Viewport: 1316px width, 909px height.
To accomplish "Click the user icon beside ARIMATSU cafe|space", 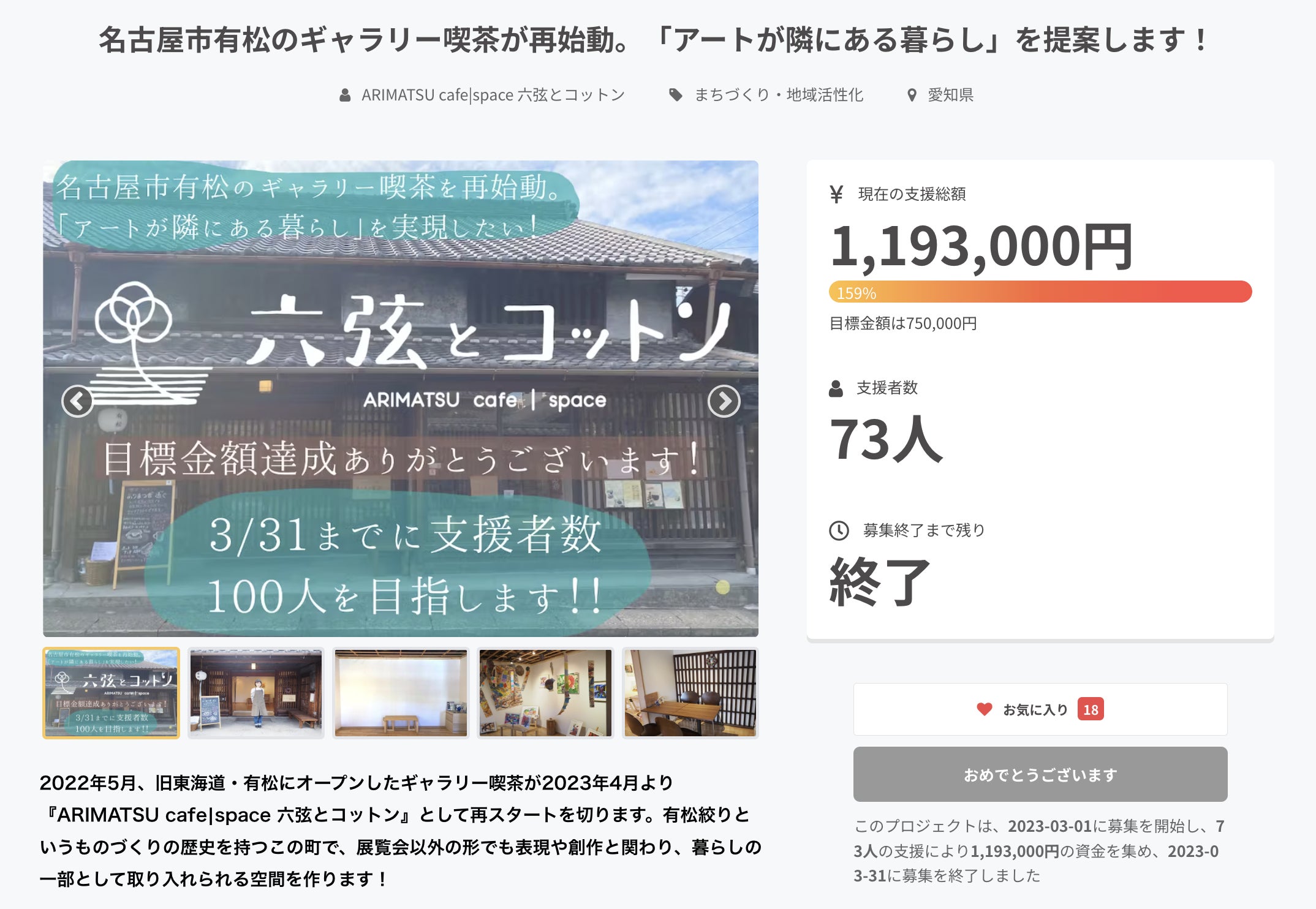I will pos(345,95).
